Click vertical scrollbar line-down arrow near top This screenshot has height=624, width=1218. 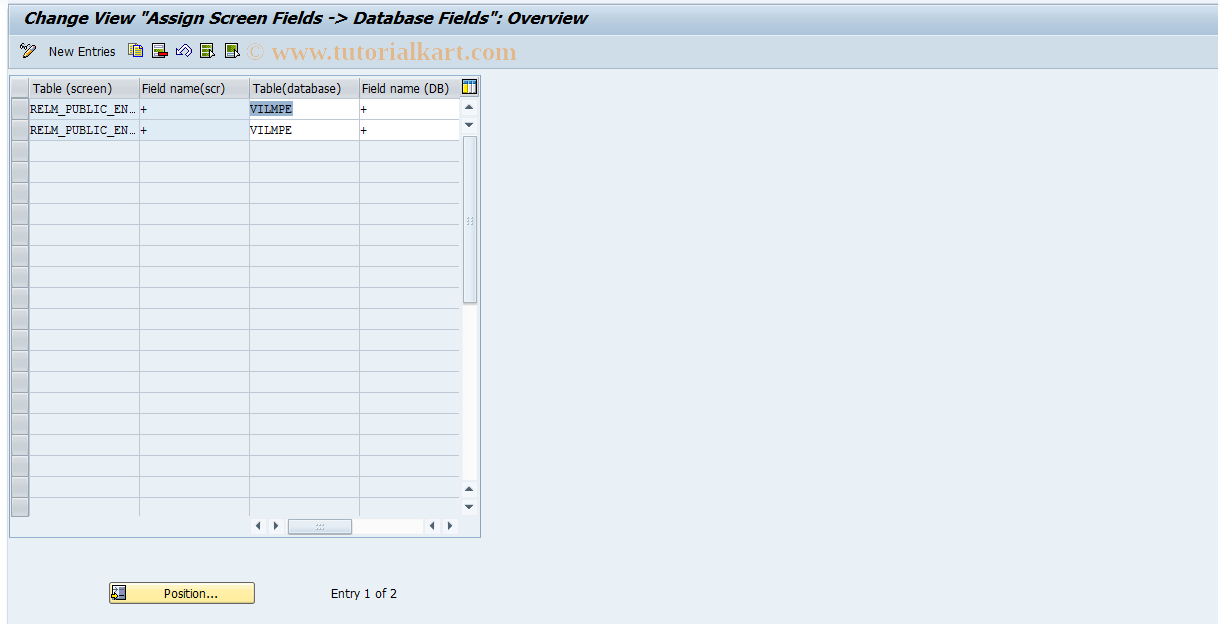(x=470, y=125)
